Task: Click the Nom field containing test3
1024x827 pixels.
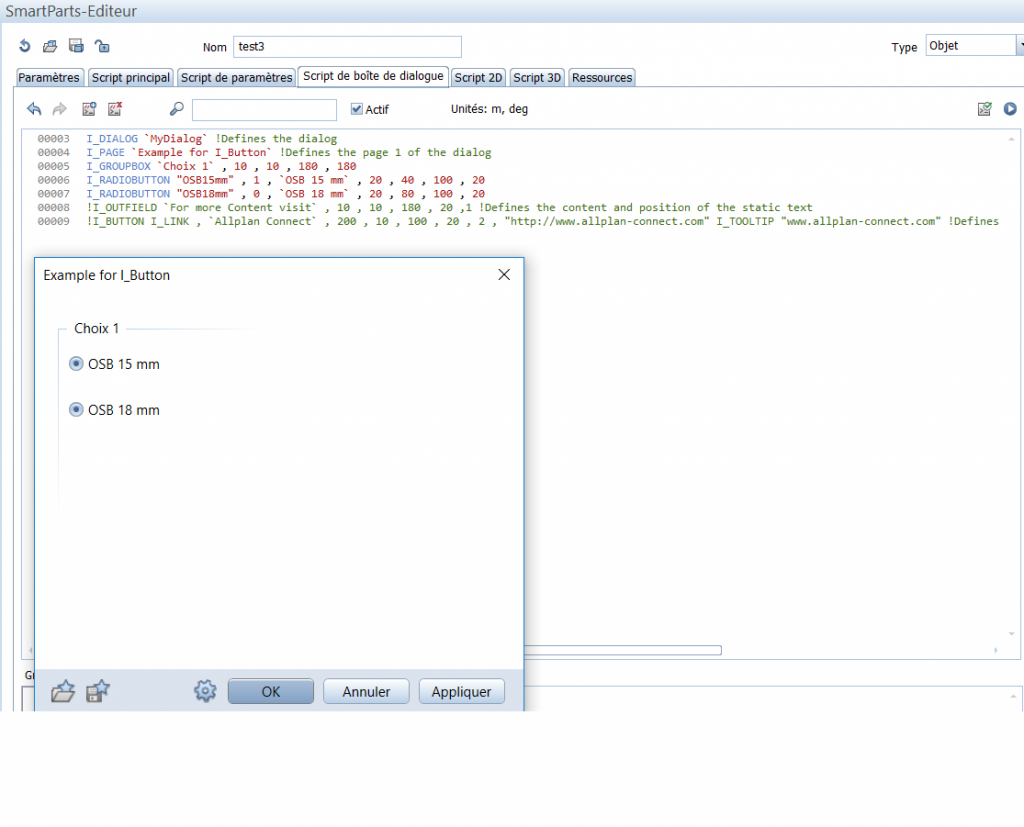Action: [347, 46]
